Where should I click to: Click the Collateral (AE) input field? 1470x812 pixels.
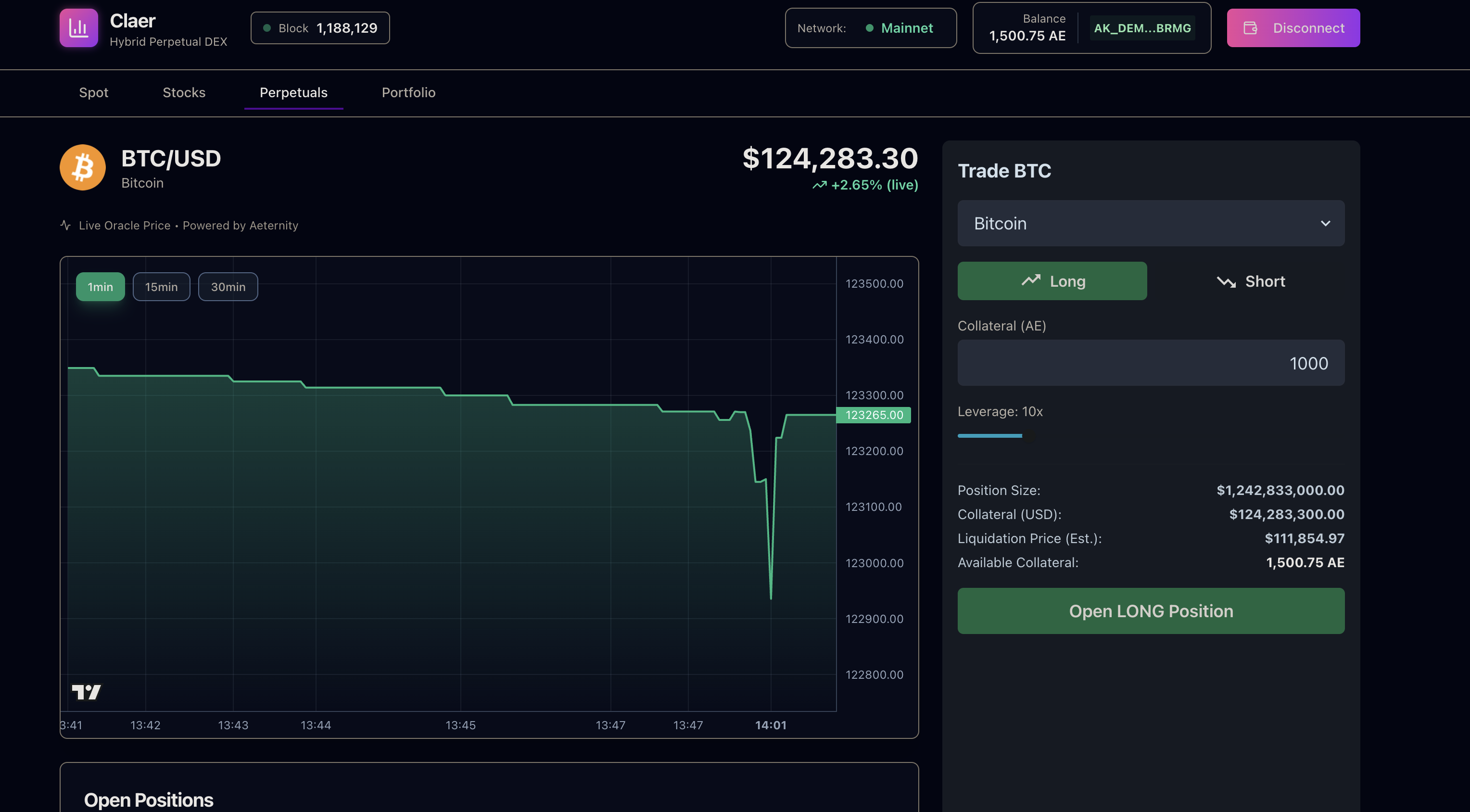[x=1151, y=363]
